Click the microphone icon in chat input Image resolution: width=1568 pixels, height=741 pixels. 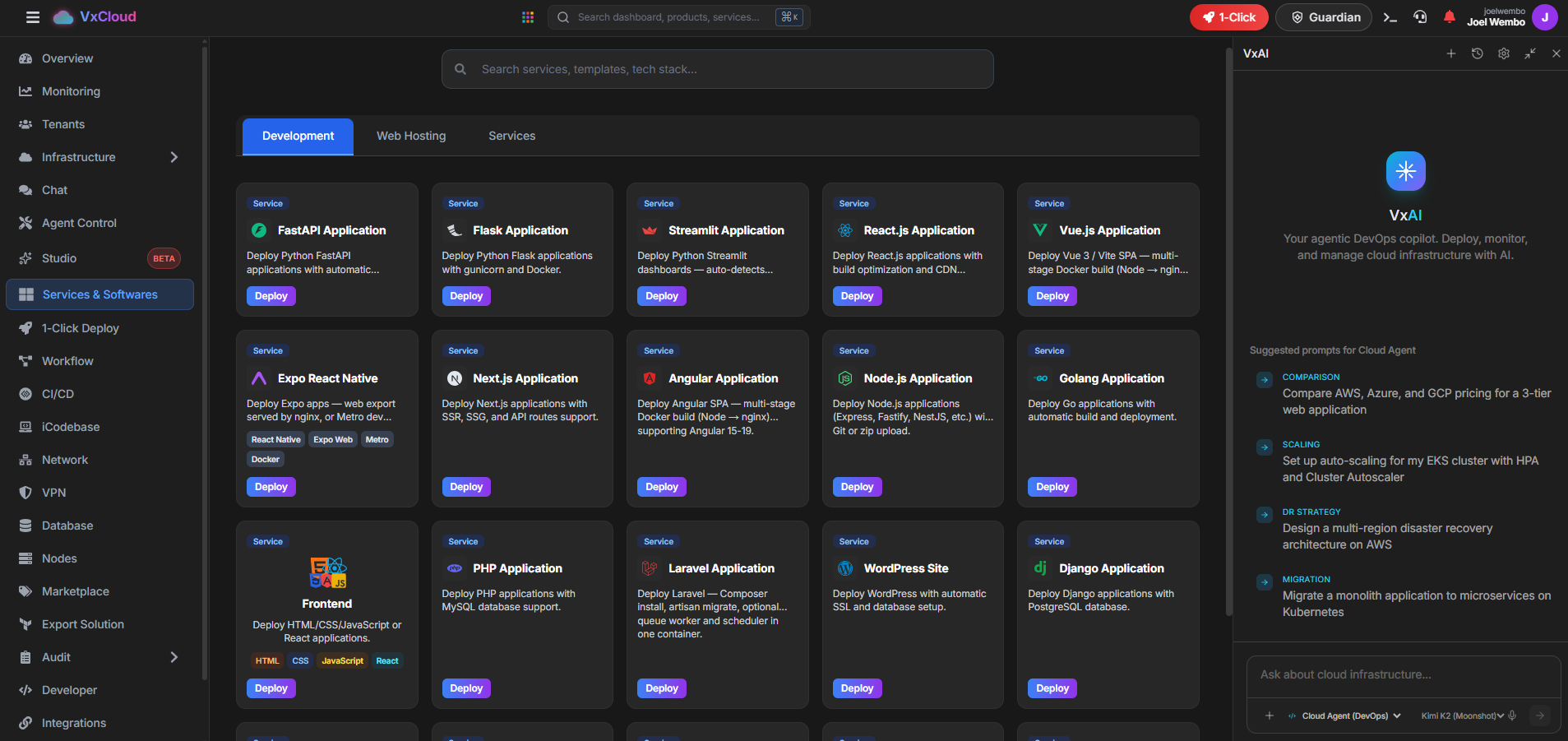point(1512,716)
